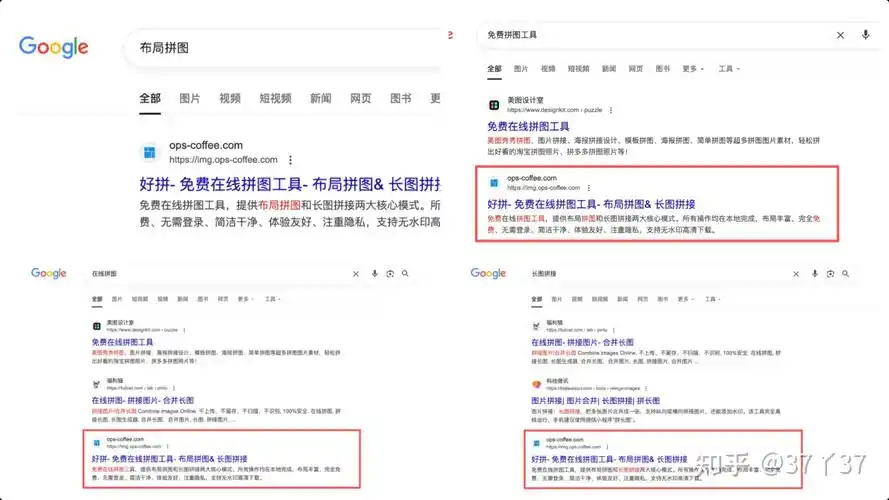Click the ops-coffee.com favicon in the 长图拼接 results
889x500 pixels.
coord(536,443)
